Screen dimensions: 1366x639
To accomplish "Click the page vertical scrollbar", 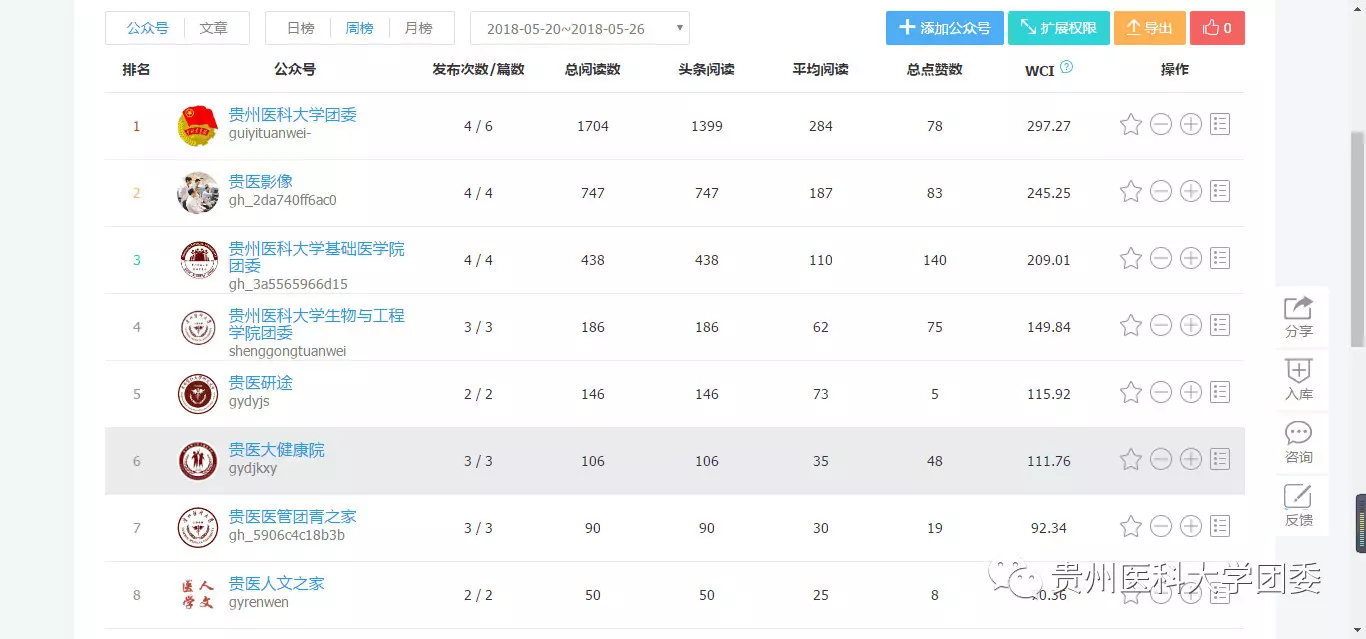I will pos(1357,240).
